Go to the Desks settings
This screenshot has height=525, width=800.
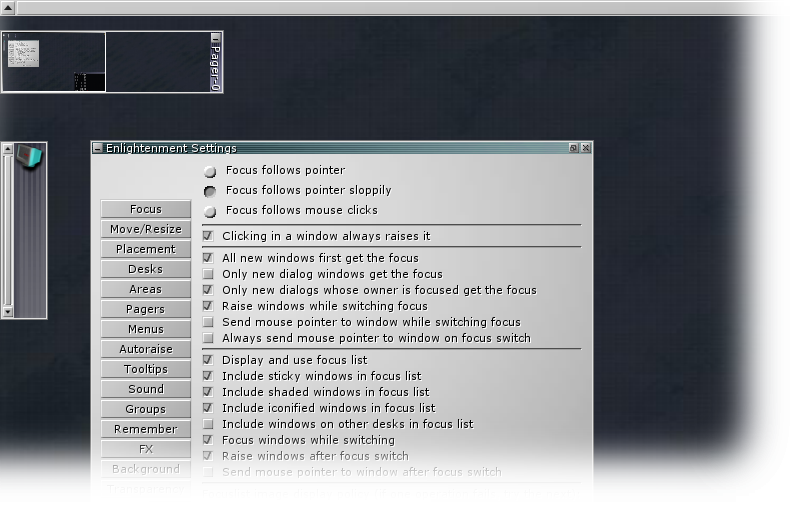point(146,269)
